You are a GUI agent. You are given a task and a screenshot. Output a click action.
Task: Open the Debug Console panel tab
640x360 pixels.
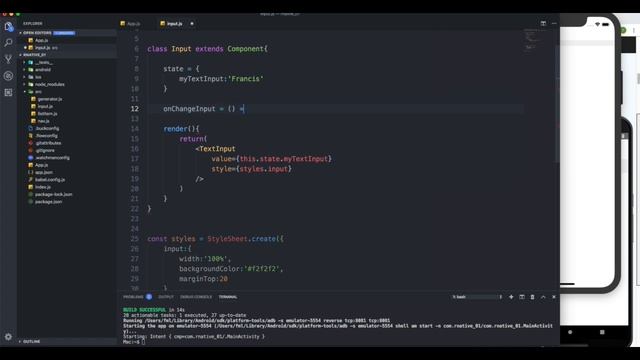[196, 297]
